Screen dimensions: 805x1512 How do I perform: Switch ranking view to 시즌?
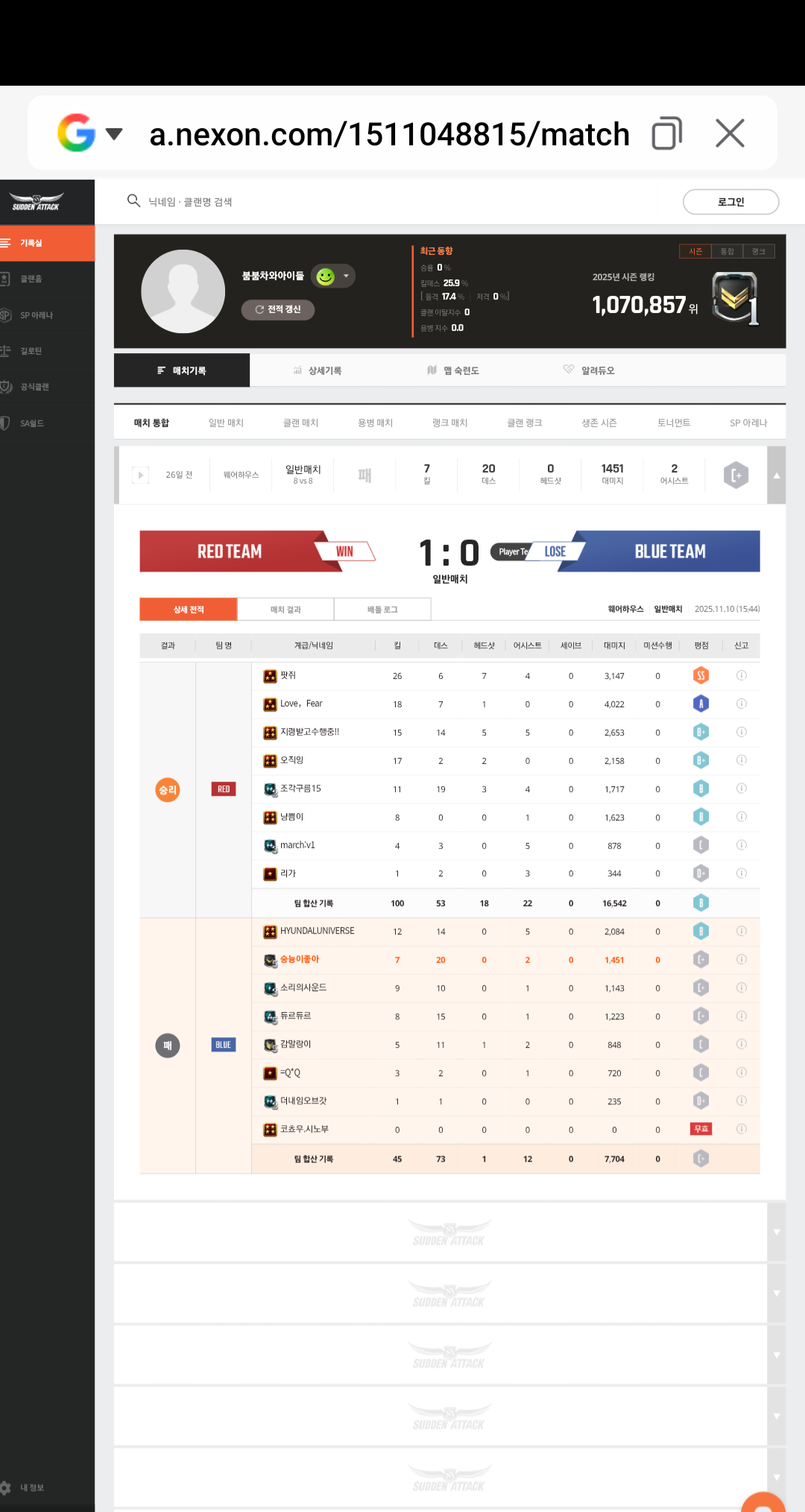pos(695,252)
